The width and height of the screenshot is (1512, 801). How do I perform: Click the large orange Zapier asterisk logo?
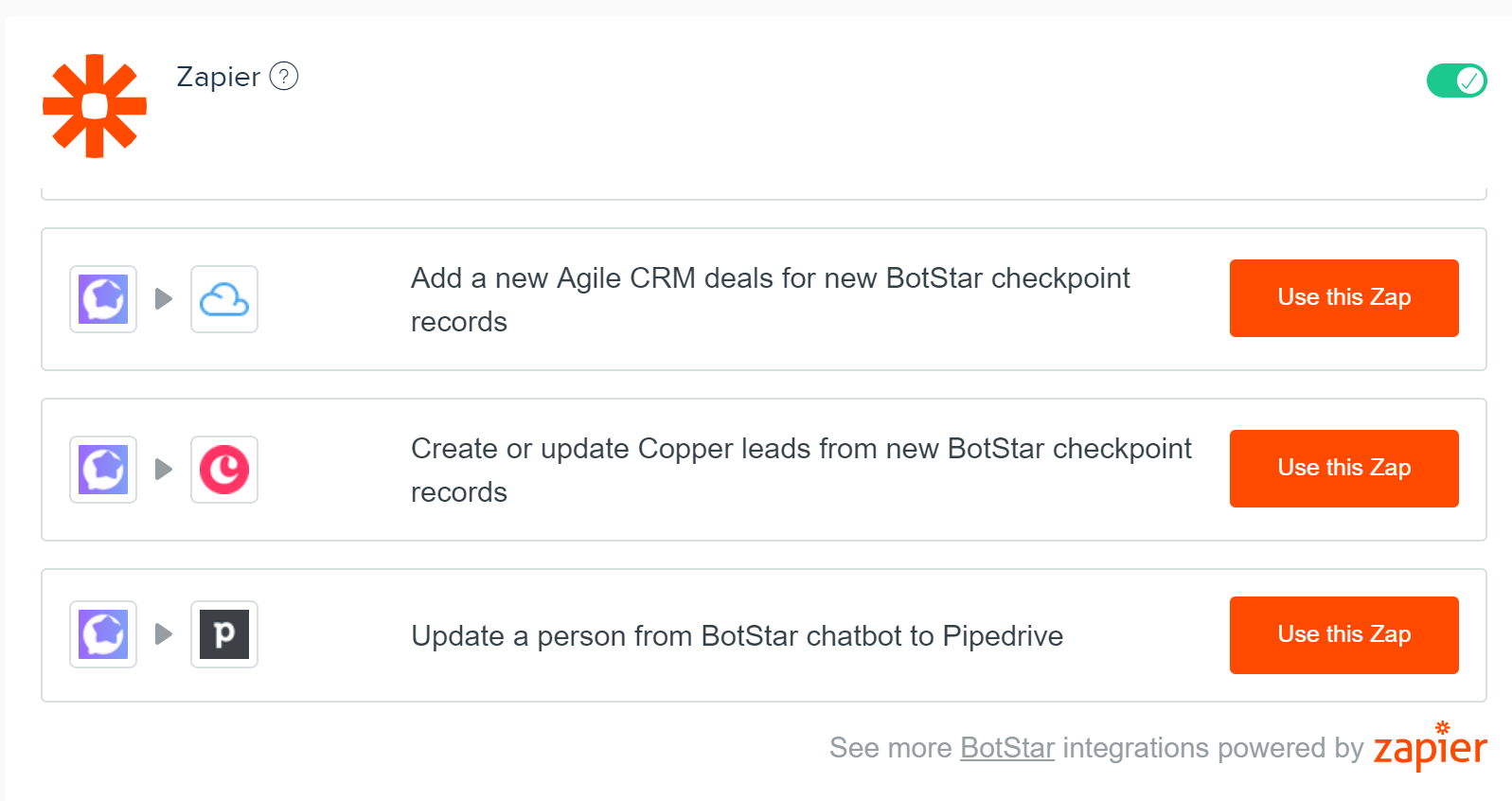pyautogui.click(x=95, y=106)
